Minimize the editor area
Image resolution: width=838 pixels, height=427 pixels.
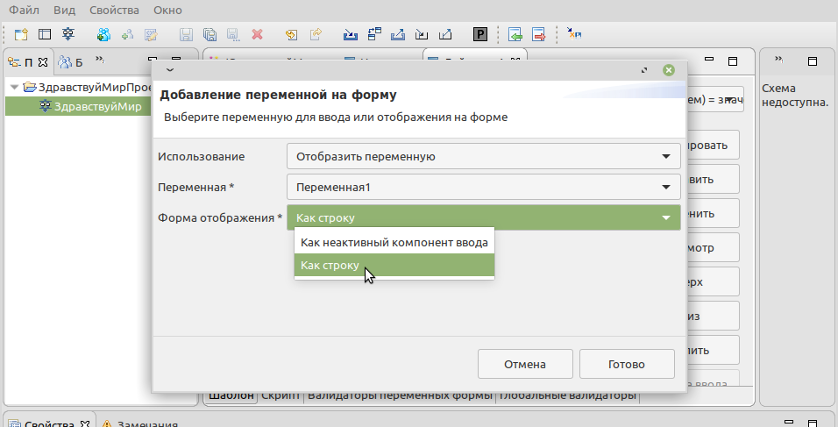(x=709, y=60)
